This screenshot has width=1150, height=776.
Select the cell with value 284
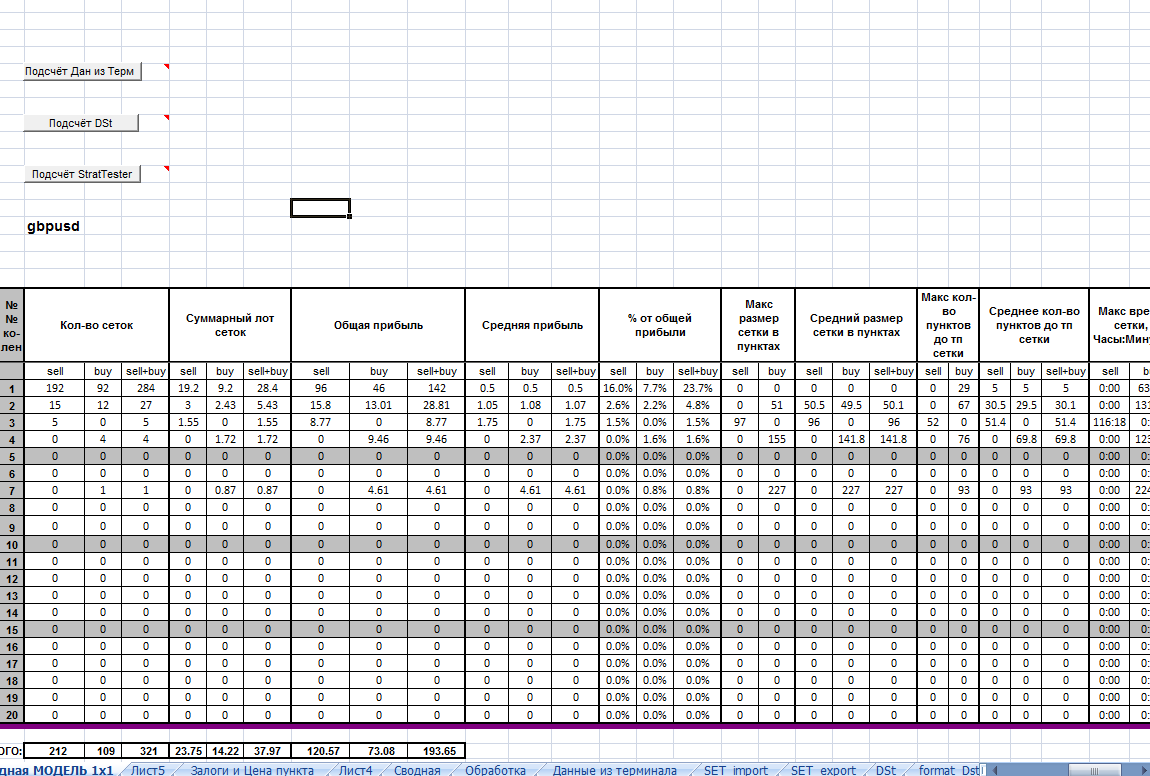pos(146,388)
